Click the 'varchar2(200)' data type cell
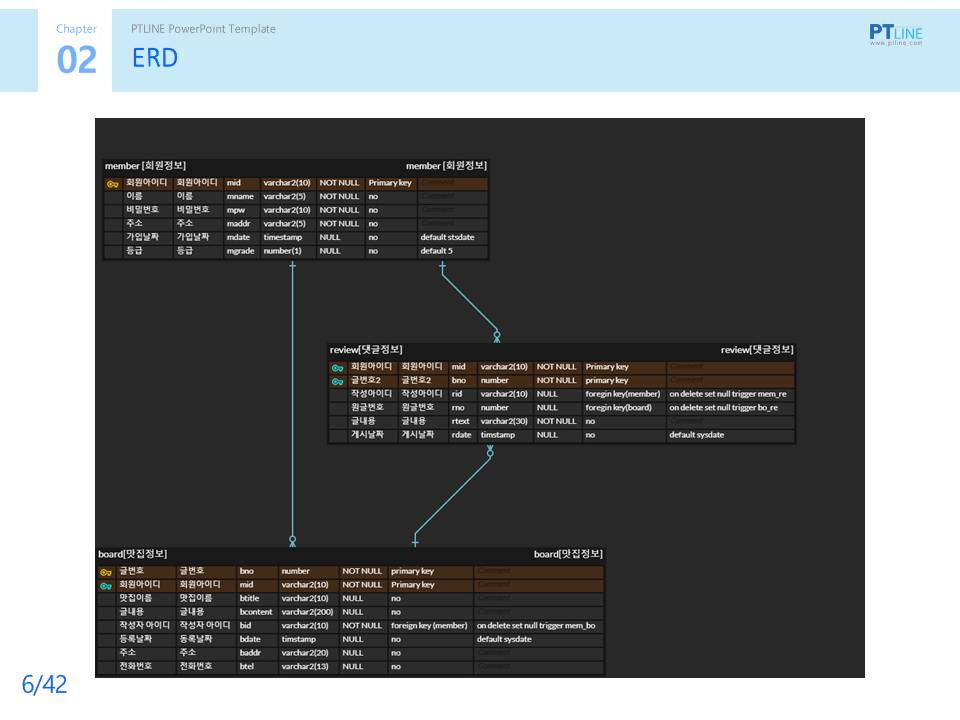 click(x=307, y=612)
